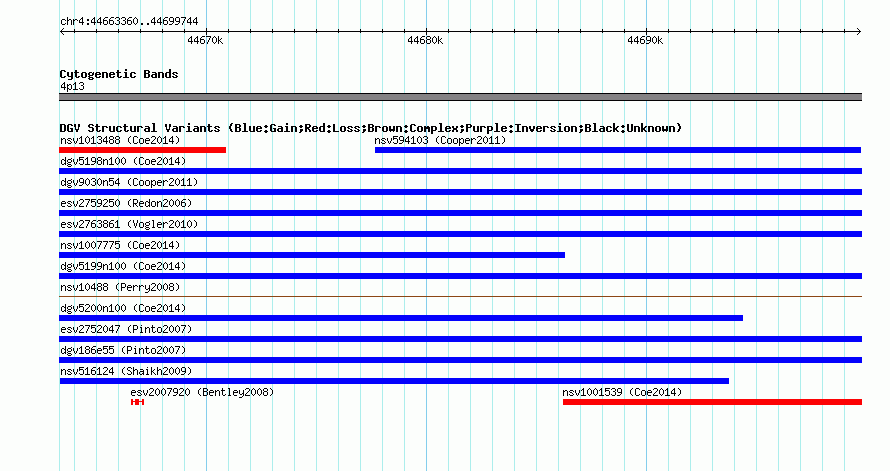890x471 pixels.
Task: Click the gray 4p13 cytogenetic band bar
Action: [460, 97]
